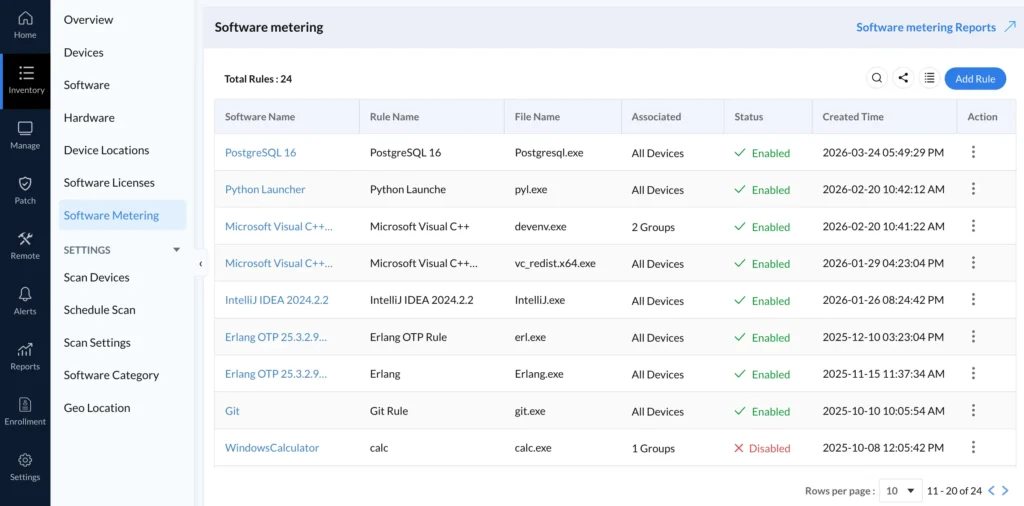
Task: Open the Manage module icon
Action: point(25,129)
